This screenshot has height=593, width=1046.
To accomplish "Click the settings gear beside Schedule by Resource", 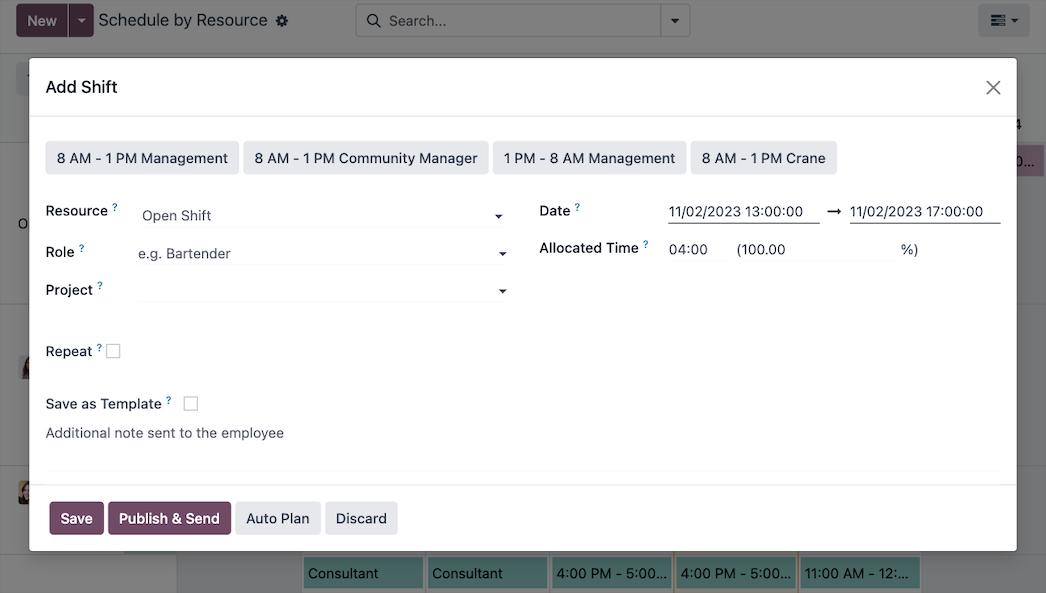I will 282,21.
